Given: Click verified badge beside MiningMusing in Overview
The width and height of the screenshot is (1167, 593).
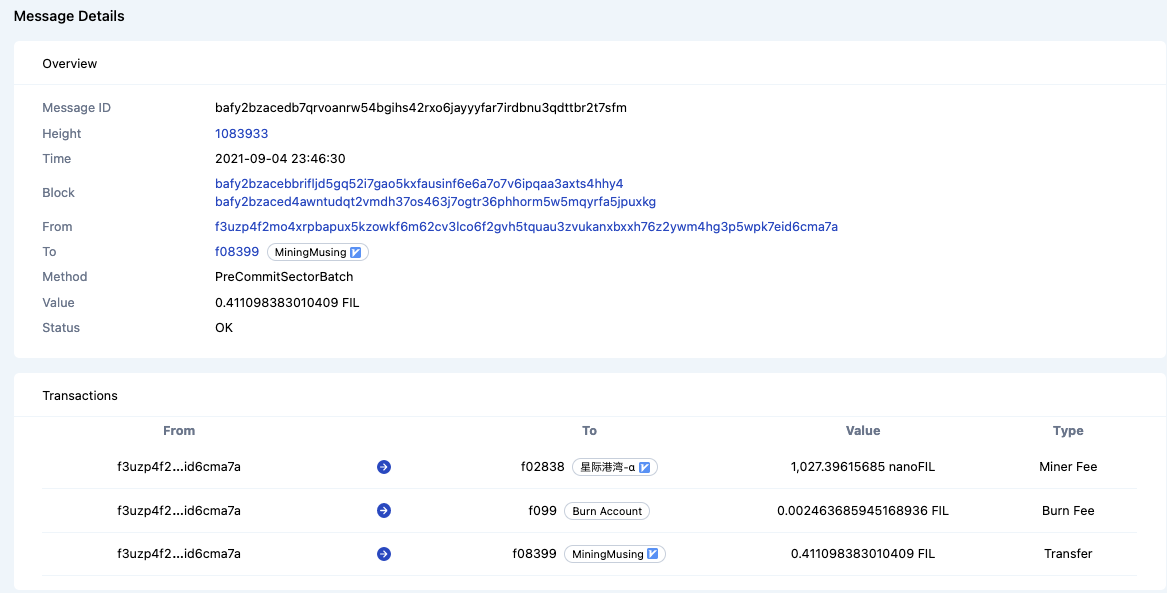Looking at the screenshot, I should tap(356, 252).
